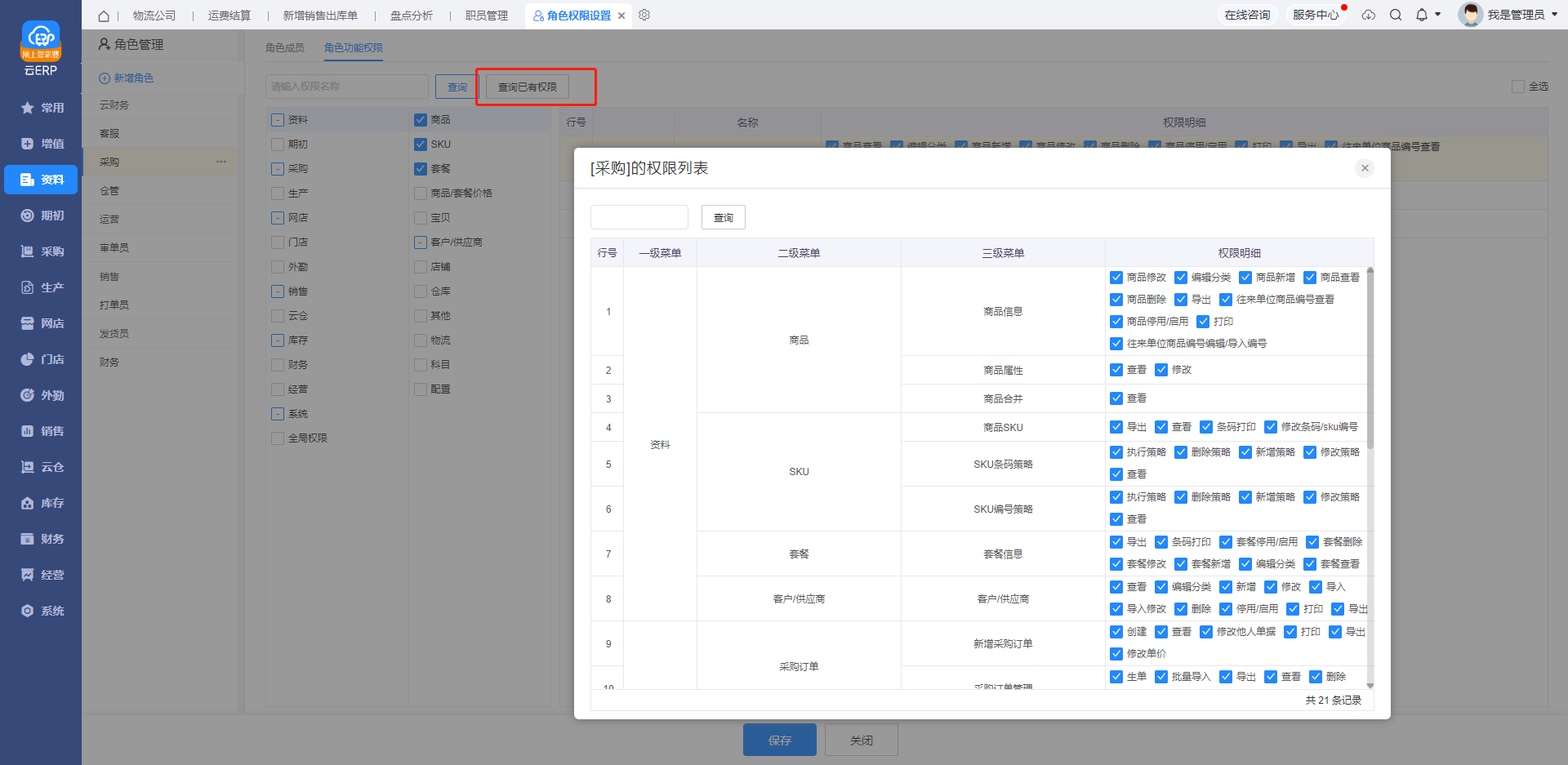Screen dimensions: 1568x765
Task: Open 销售 in the sidebar
Action: coord(41,431)
